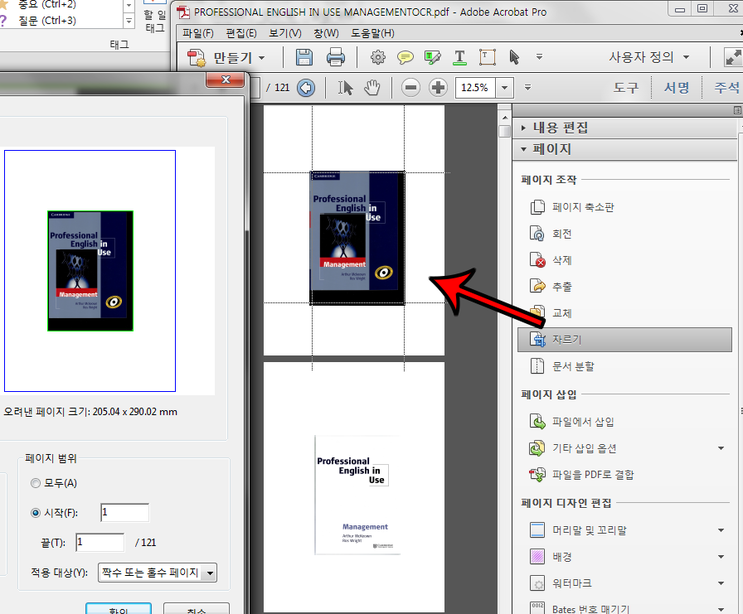The height and width of the screenshot is (614, 743).
Task: Click the 삭제 delete pages tool
Action: [551, 260]
